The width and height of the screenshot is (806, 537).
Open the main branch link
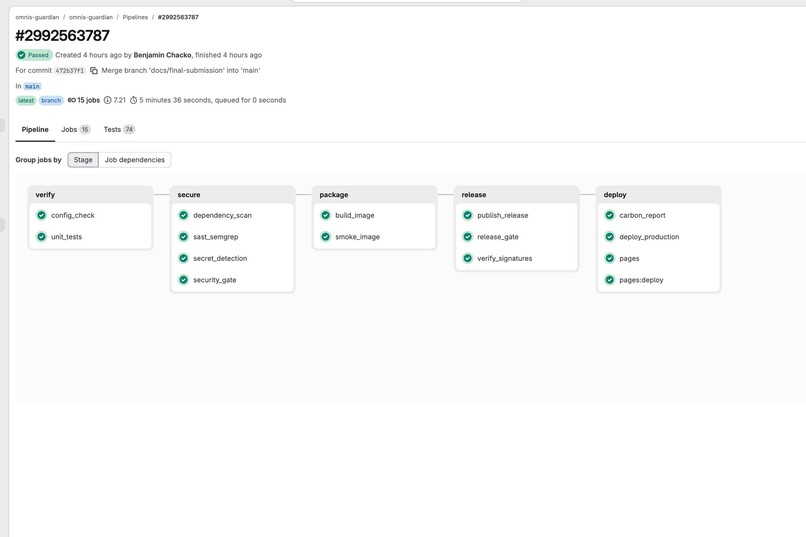point(32,86)
